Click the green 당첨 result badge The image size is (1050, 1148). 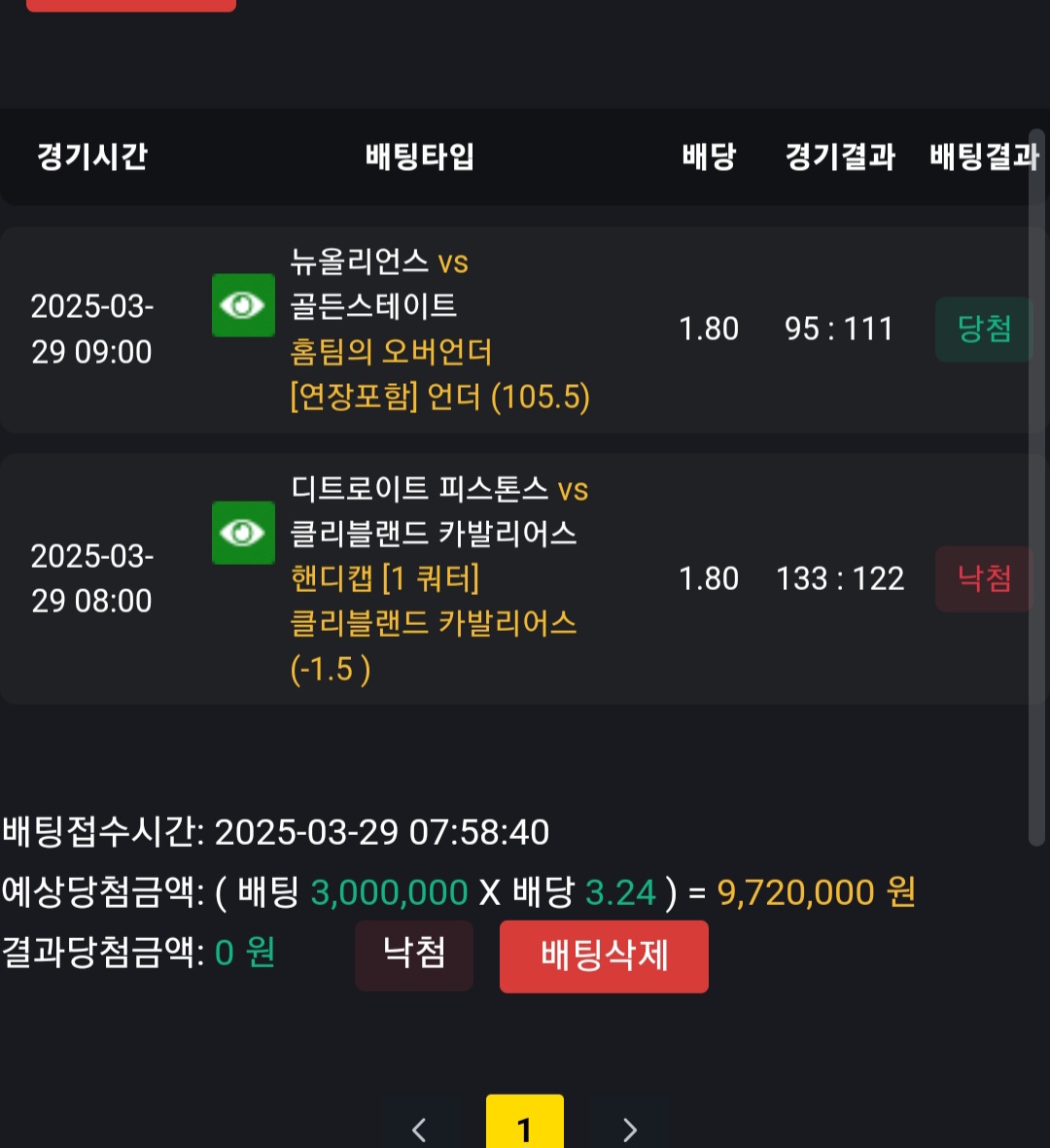click(x=983, y=330)
